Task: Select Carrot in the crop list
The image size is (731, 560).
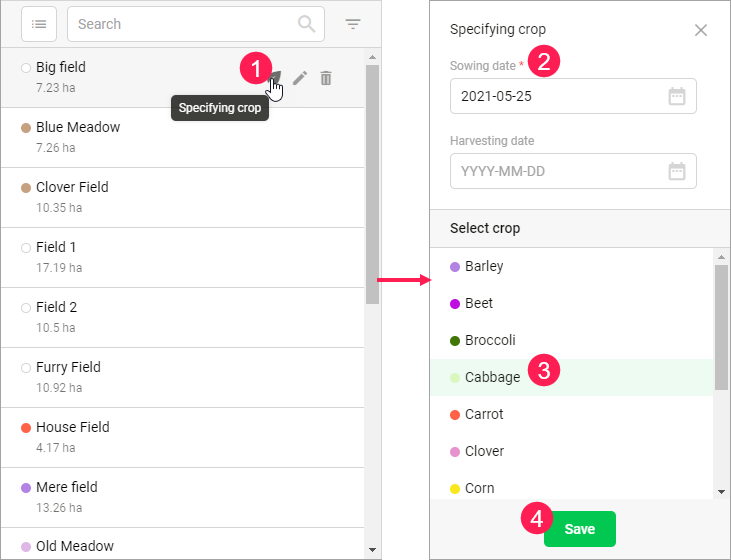Action: pyautogui.click(x=484, y=414)
